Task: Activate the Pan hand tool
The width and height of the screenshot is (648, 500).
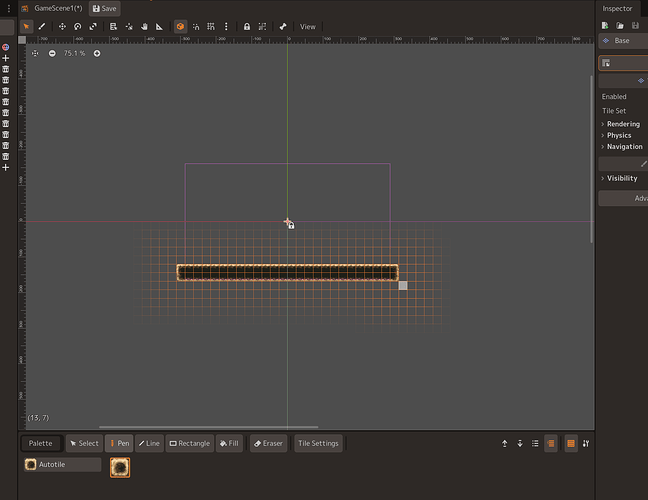Action: pyautogui.click(x=144, y=27)
